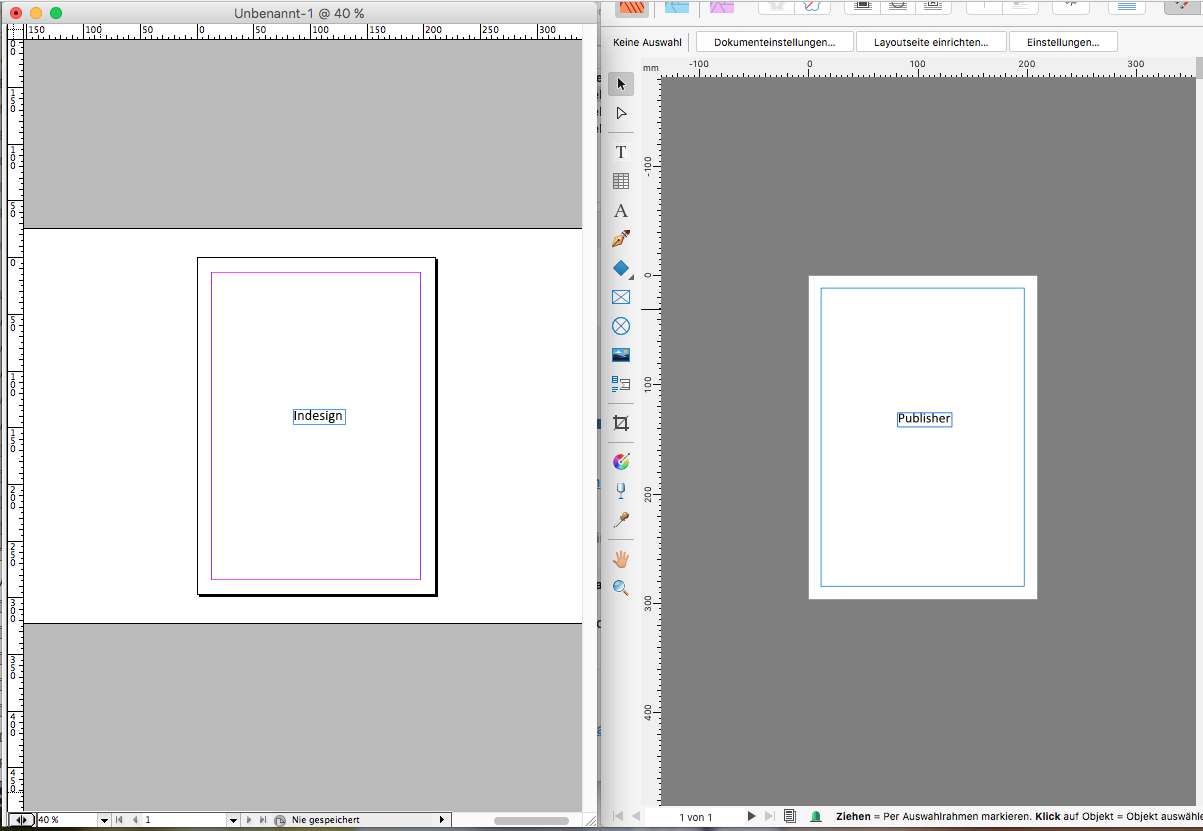Viewport: 1203px width, 831px height.
Task: Go to next page in InDesign
Action: (x=250, y=820)
